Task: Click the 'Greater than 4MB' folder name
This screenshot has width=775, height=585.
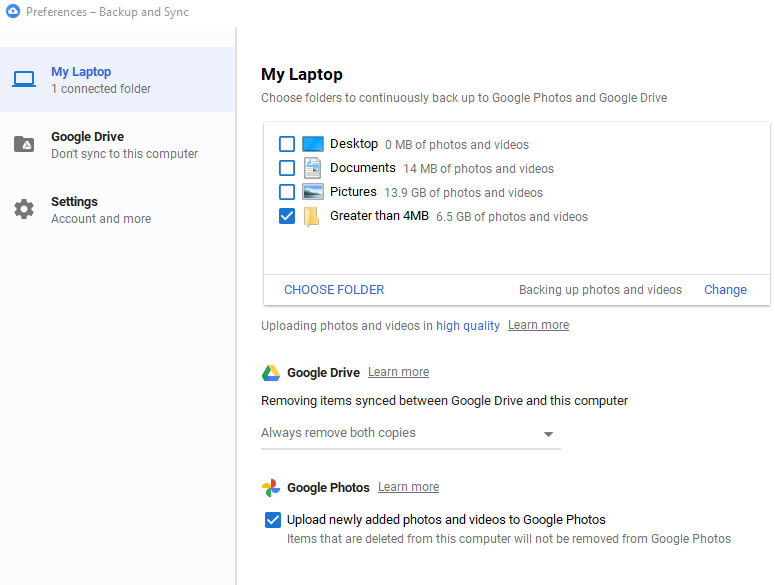Action: pyautogui.click(x=379, y=216)
